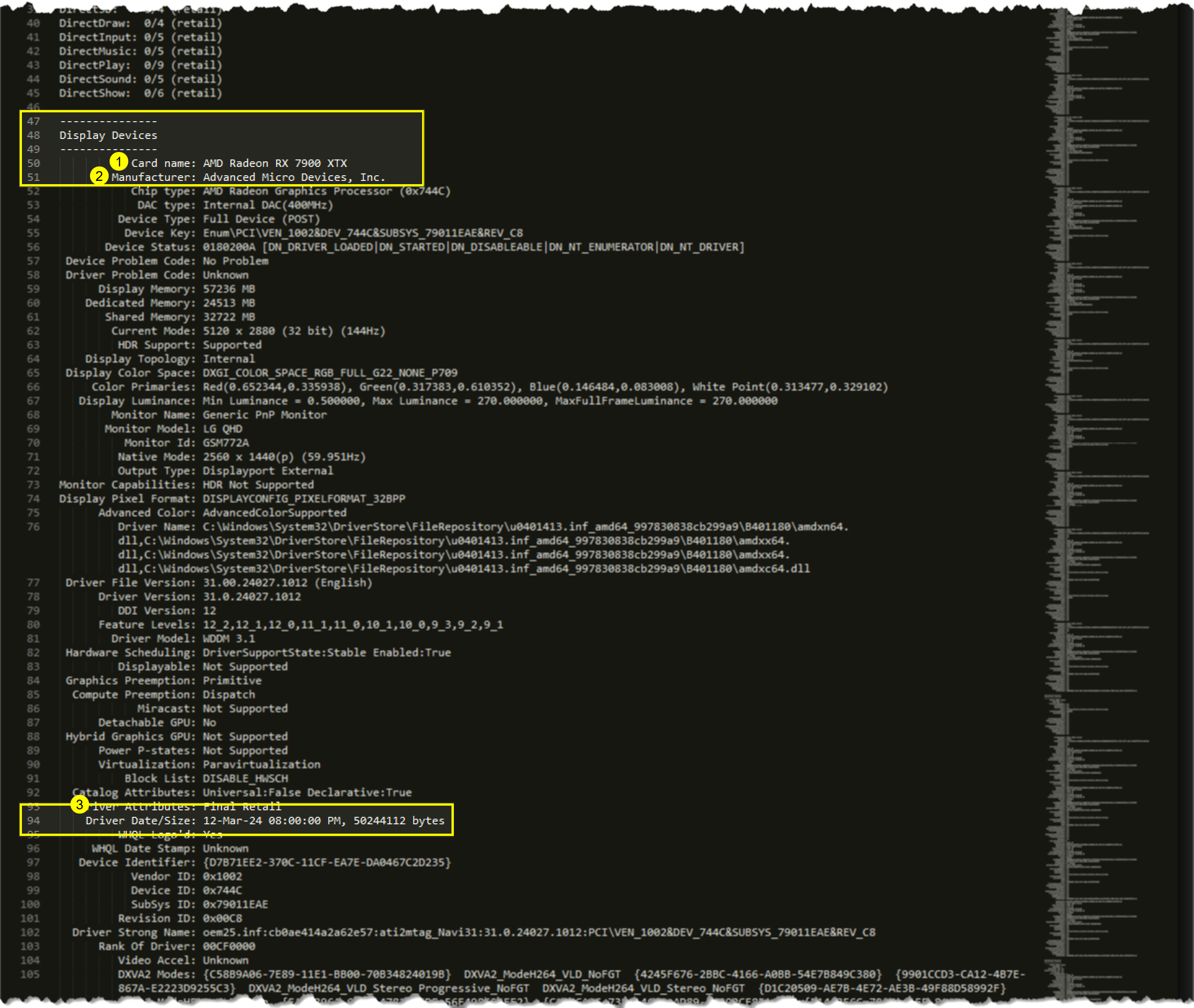Screen dimensions: 1194x1008
Task: Click the 'Hybrid Graphics GPU: Not Supported' line
Action: click(x=177, y=737)
